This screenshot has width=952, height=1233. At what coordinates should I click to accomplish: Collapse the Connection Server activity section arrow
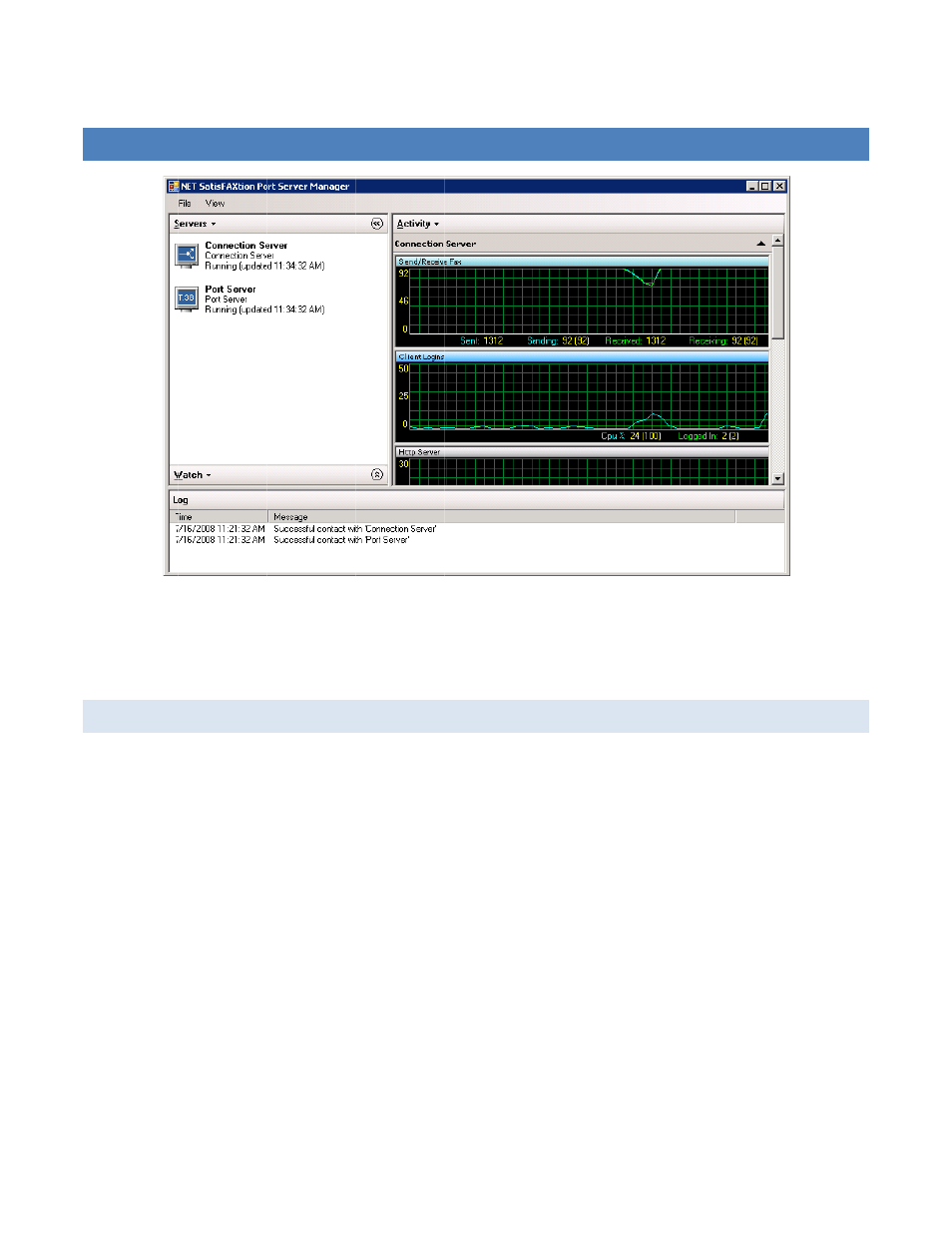coord(761,244)
